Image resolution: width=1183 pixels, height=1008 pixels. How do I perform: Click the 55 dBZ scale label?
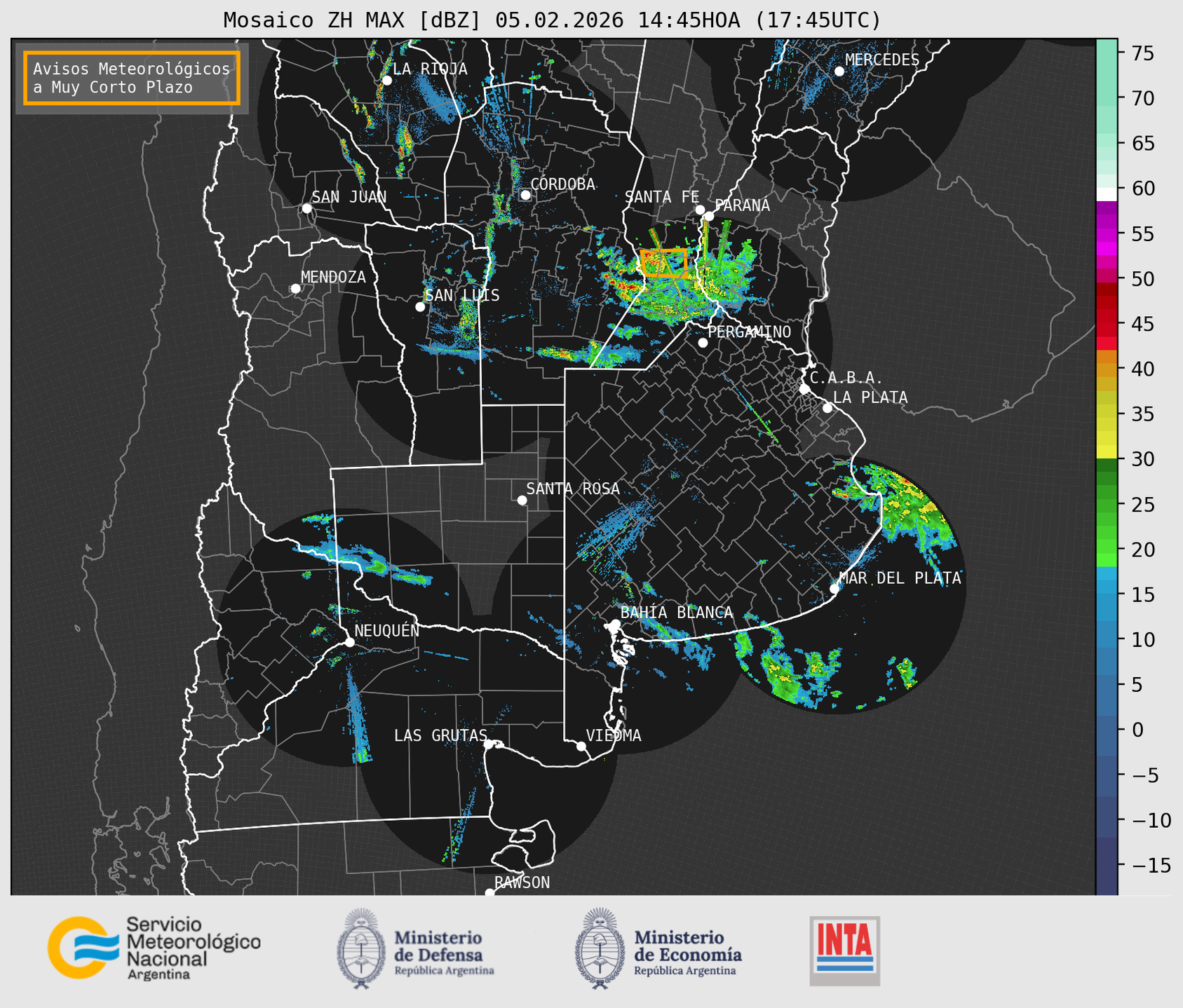pos(1142,233)
